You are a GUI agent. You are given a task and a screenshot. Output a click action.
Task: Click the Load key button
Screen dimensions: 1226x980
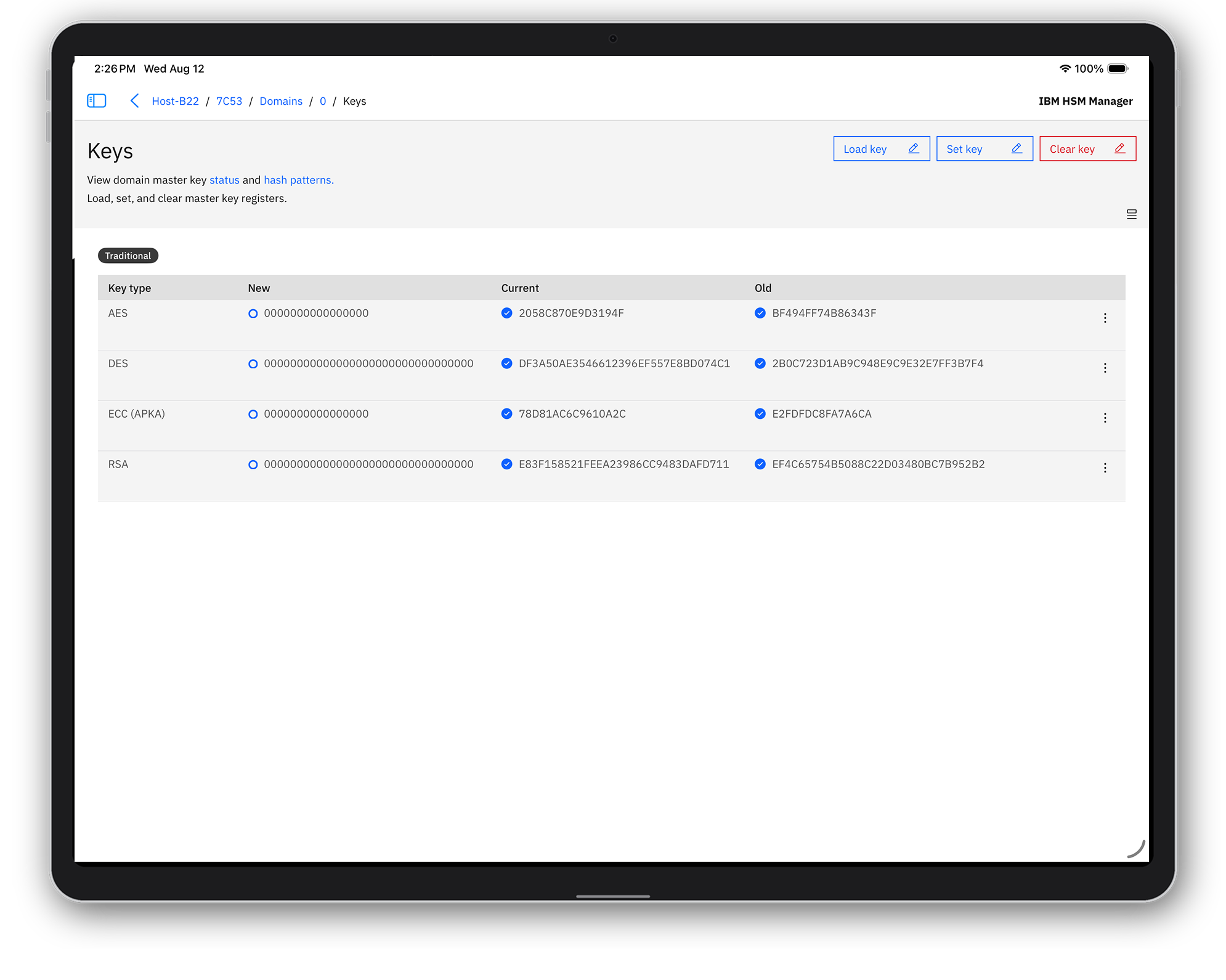pyautogui.click(x=882, y=148)
